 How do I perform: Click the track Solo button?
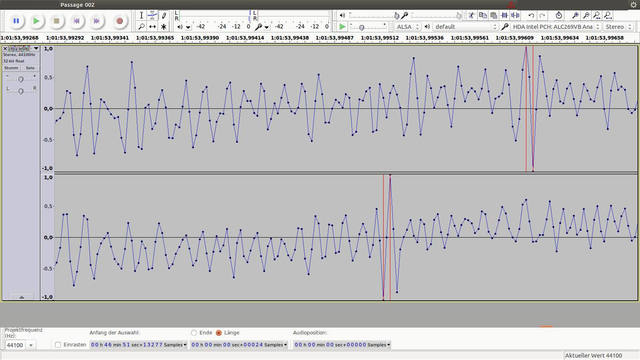(30, 68)
